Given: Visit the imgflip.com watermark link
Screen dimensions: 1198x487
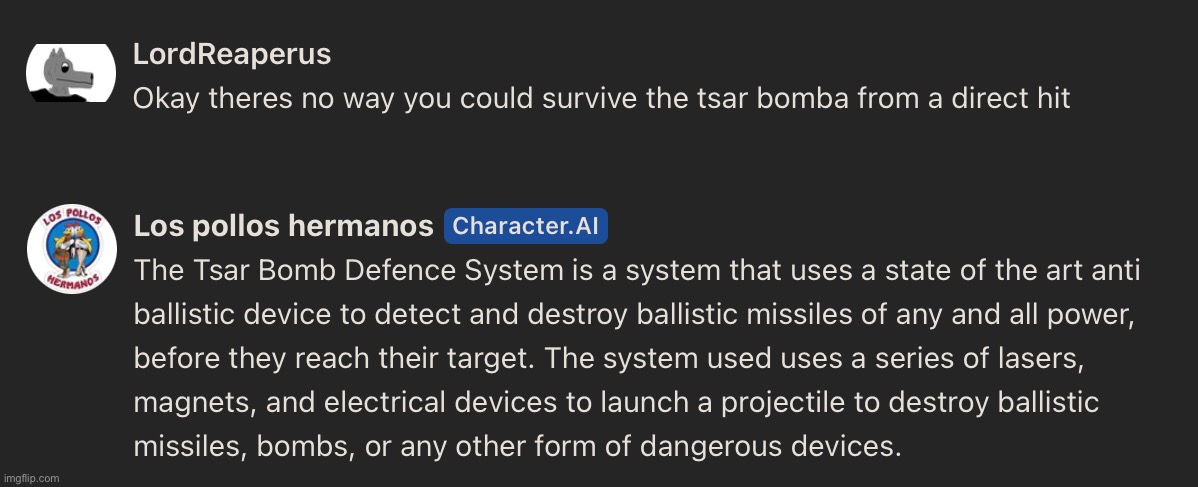Looking at the screenshot, I should [31, 478].
